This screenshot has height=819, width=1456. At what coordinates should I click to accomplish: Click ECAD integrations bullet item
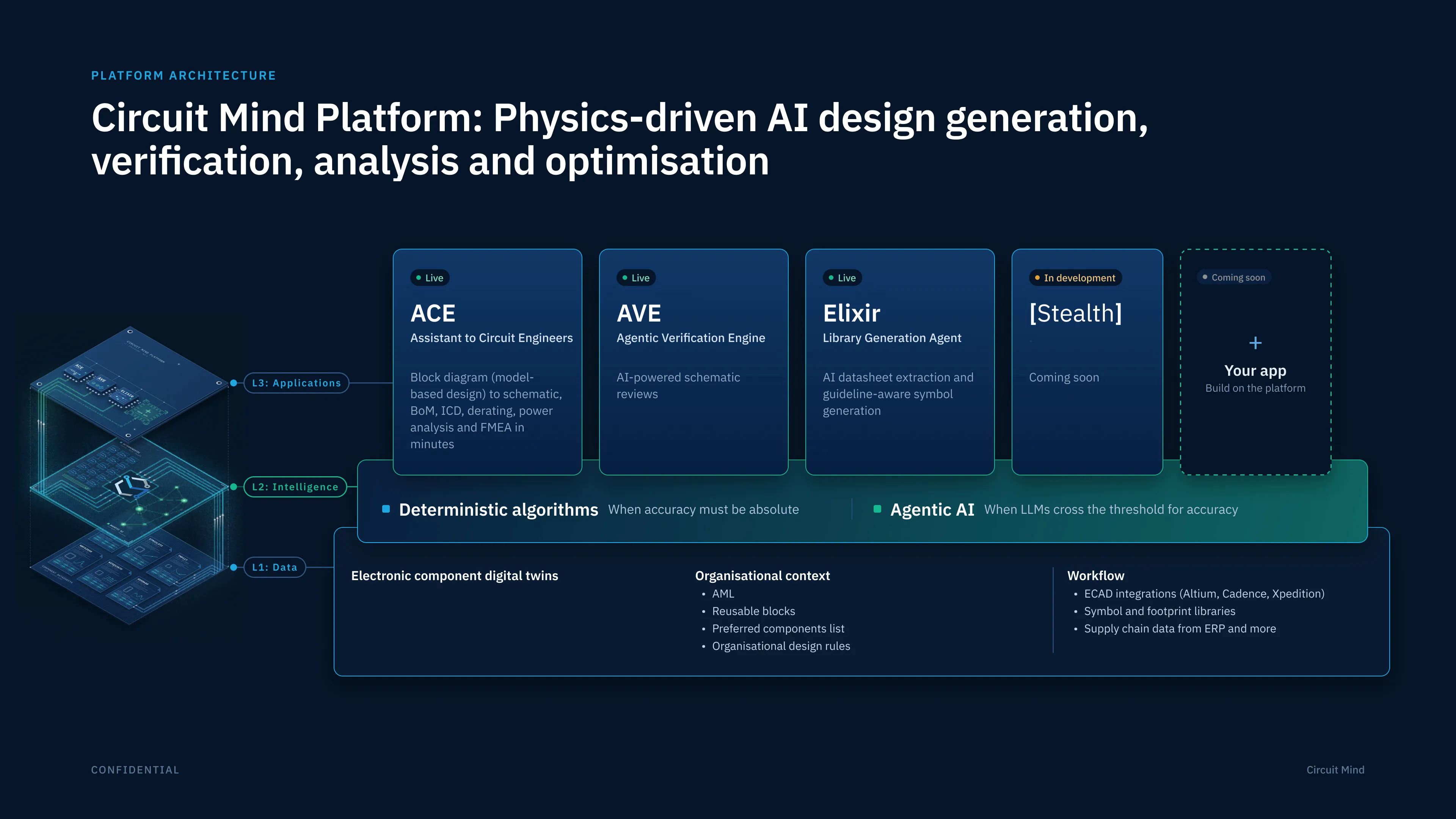point(1204,593)
